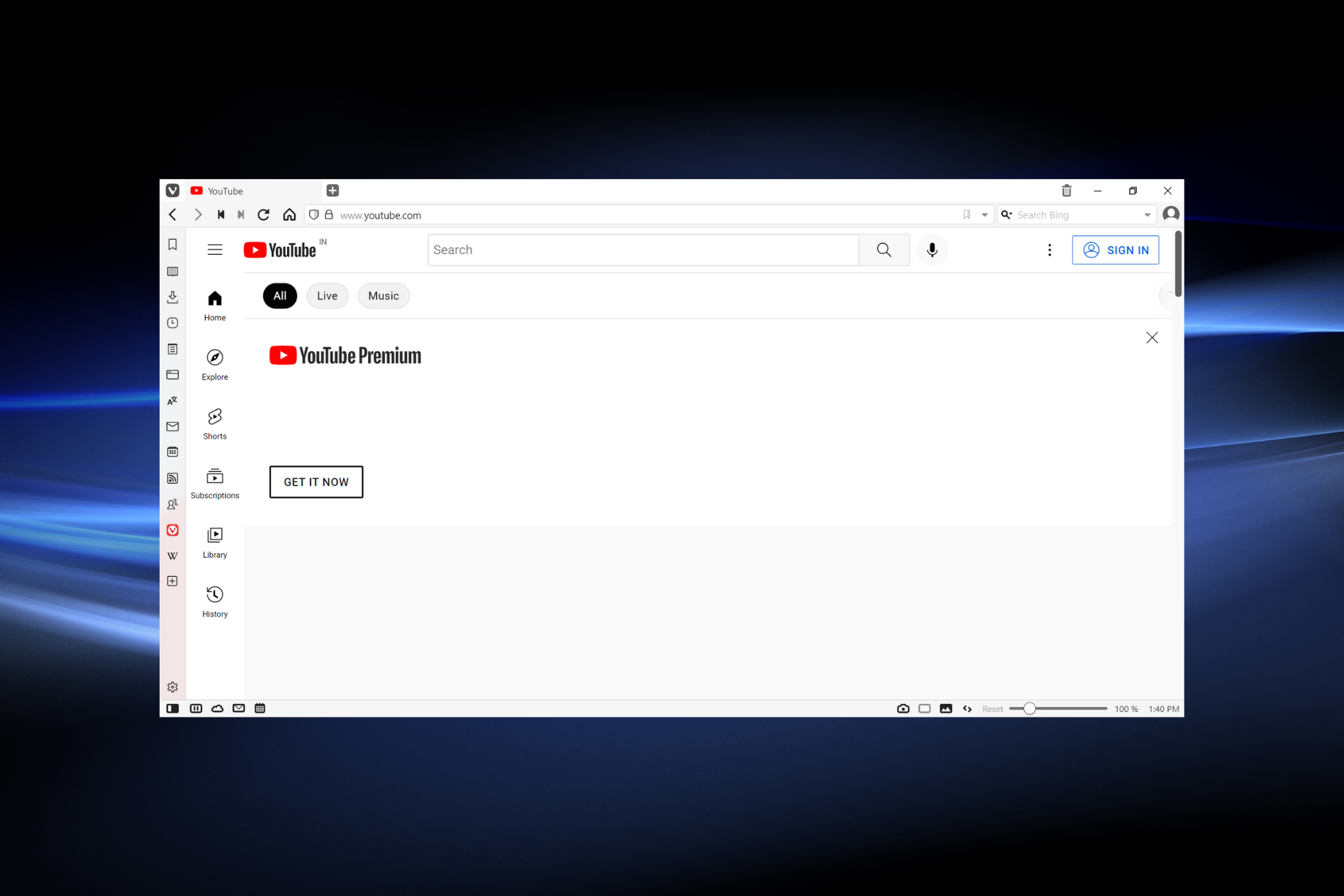Open Shorts in YouTube sidebar
This screenshot has height=896, width=1344.
pyautogui.click(x=215, y=424)
